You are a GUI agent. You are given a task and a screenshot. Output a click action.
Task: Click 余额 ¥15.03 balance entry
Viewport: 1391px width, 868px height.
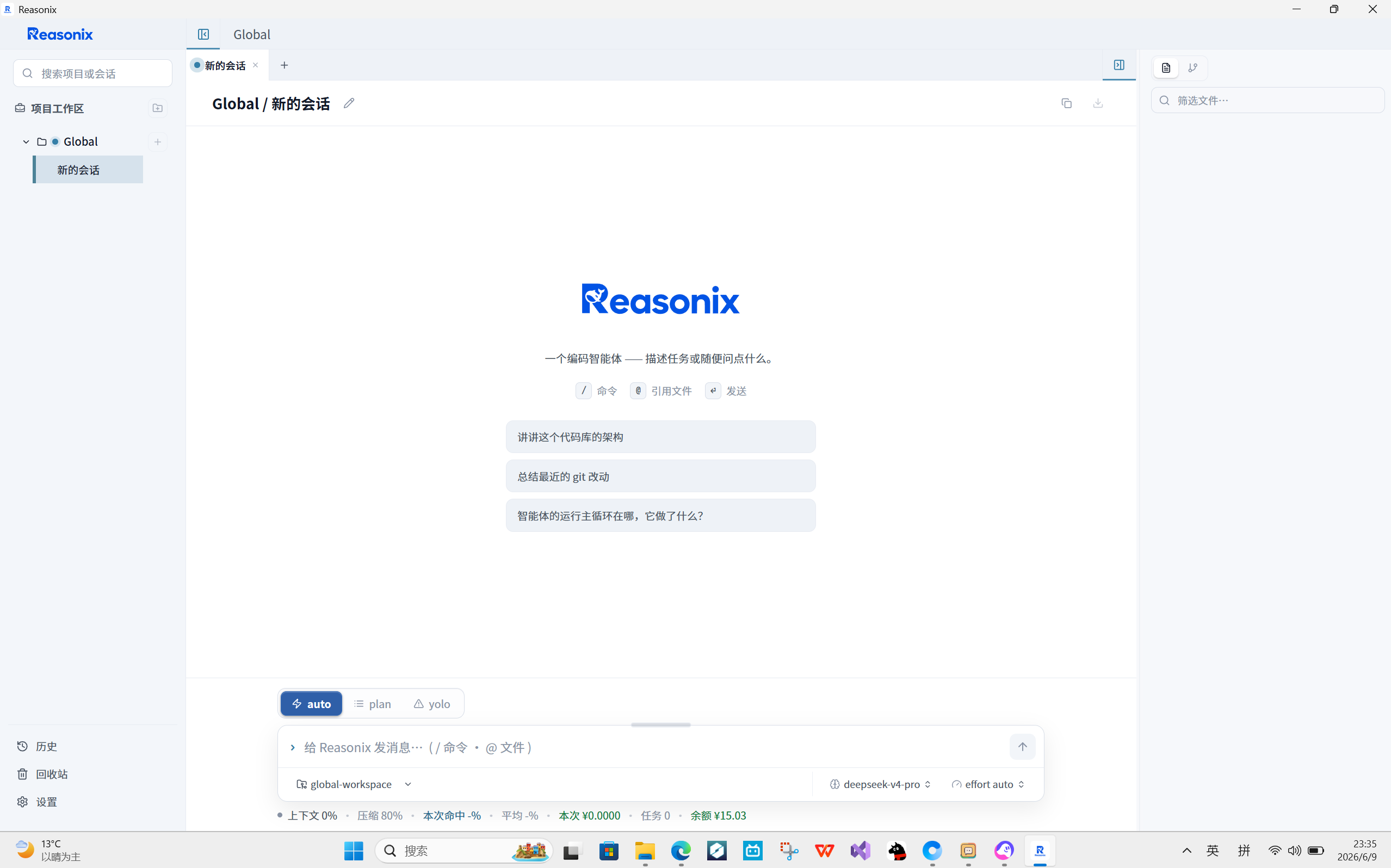pyautogui.click(x=718, y=816)
